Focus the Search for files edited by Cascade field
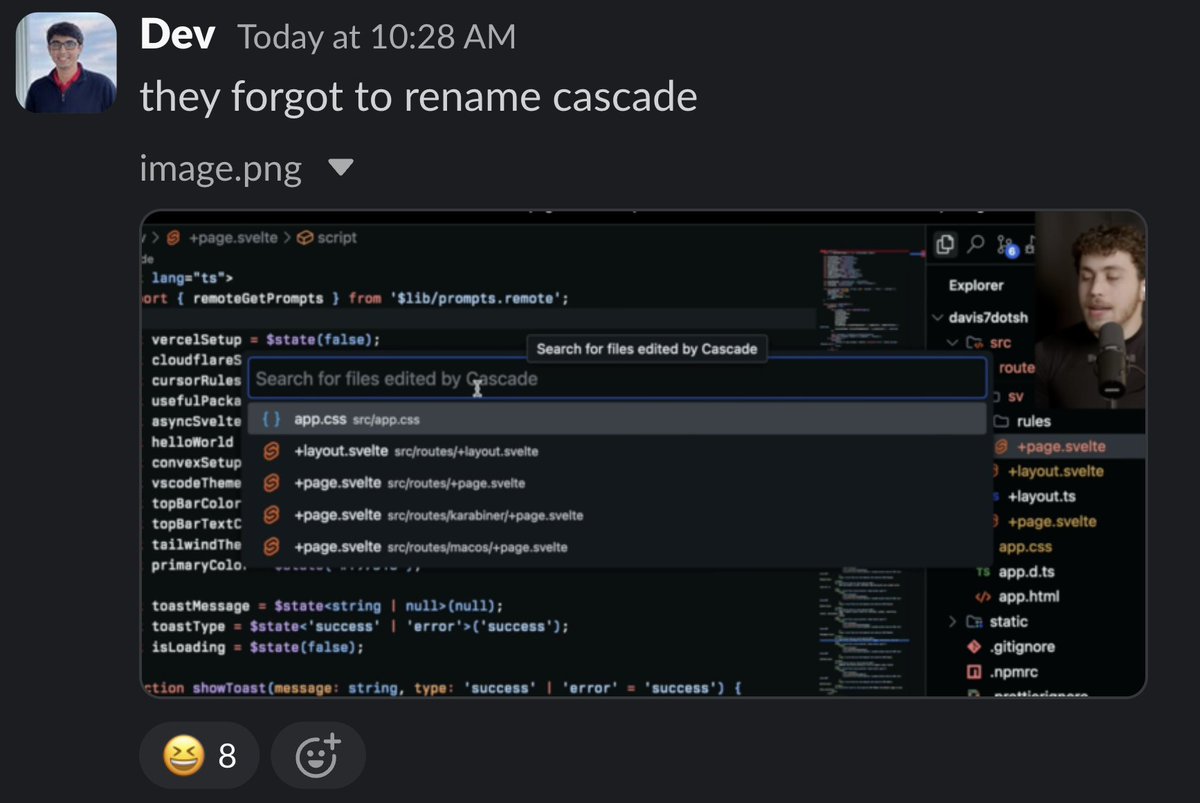This screenshot has height=803, width=1200. coord(617,379)
